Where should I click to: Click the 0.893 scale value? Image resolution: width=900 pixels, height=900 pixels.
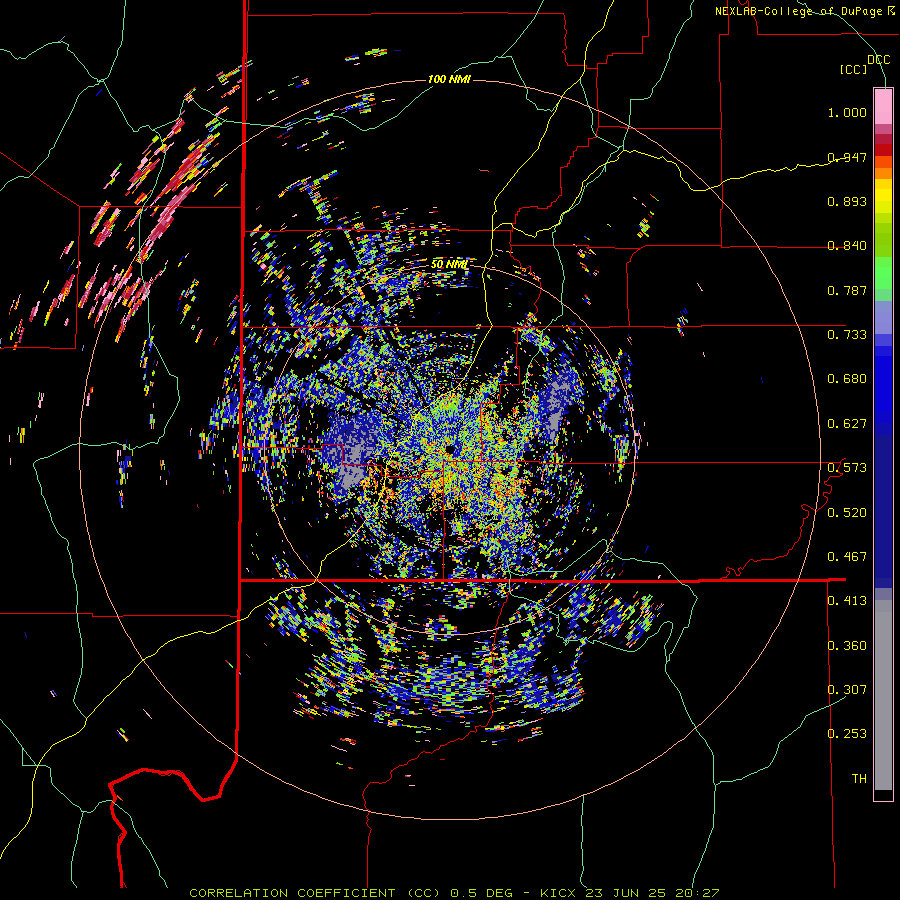coord(847,201)
